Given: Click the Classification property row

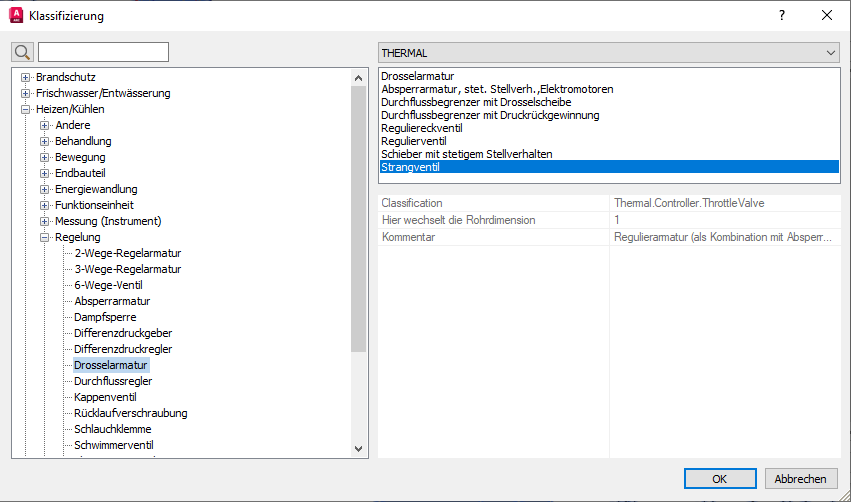Looking at the screenshot, I should tap(609, 203).
